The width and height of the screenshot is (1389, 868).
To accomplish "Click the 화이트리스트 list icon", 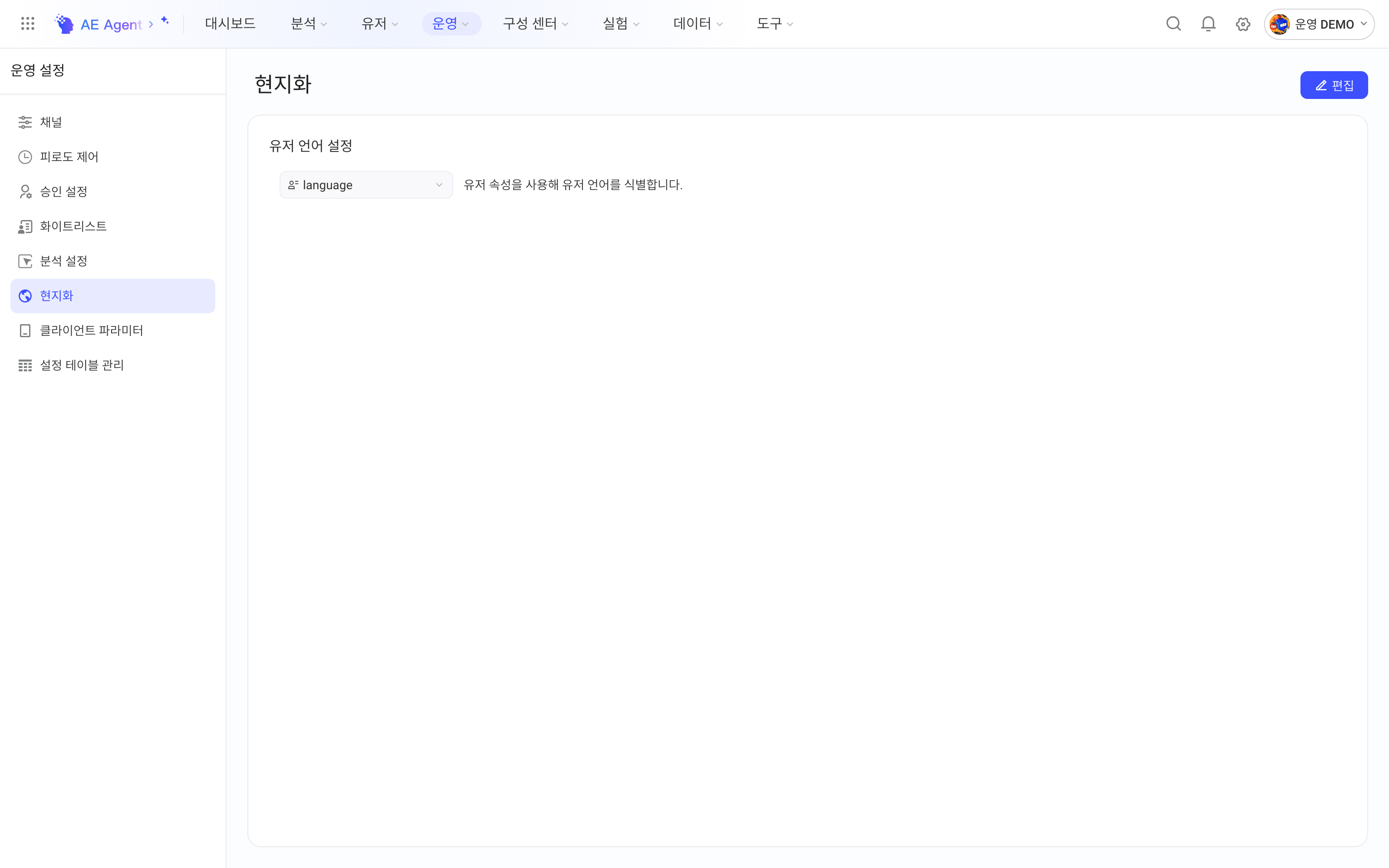I will click(25, 226).
